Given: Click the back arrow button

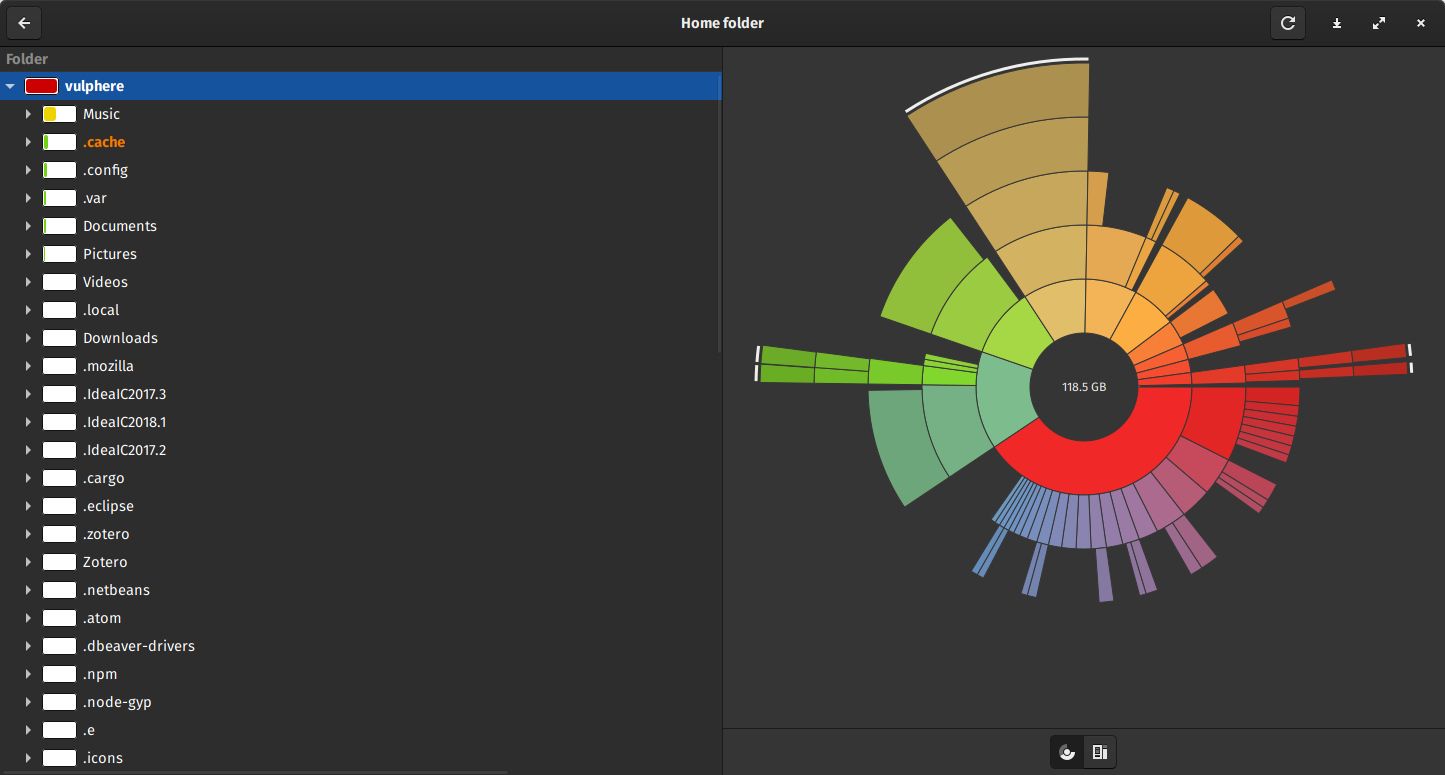Looking at the screenshot, I should pos(24,23).
